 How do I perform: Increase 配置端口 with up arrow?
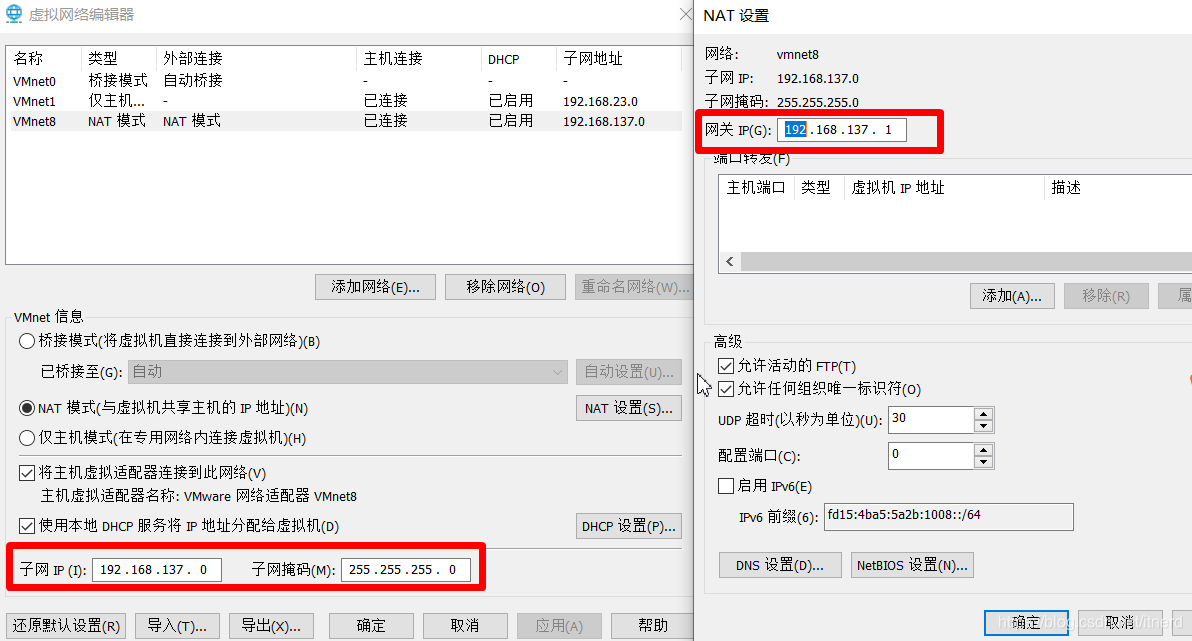click(984, 449)
